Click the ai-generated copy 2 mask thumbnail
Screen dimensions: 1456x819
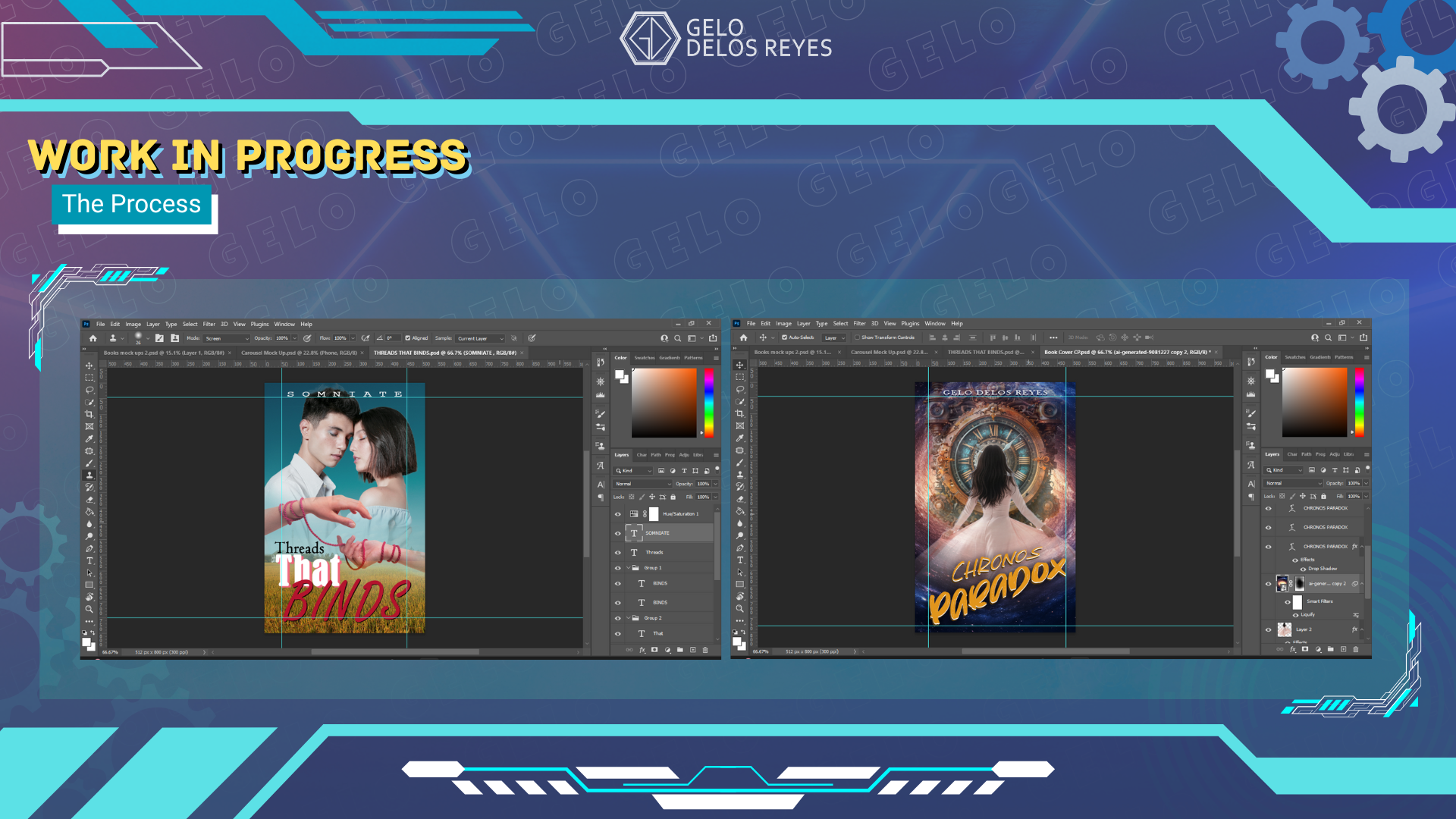[1299, 583]
